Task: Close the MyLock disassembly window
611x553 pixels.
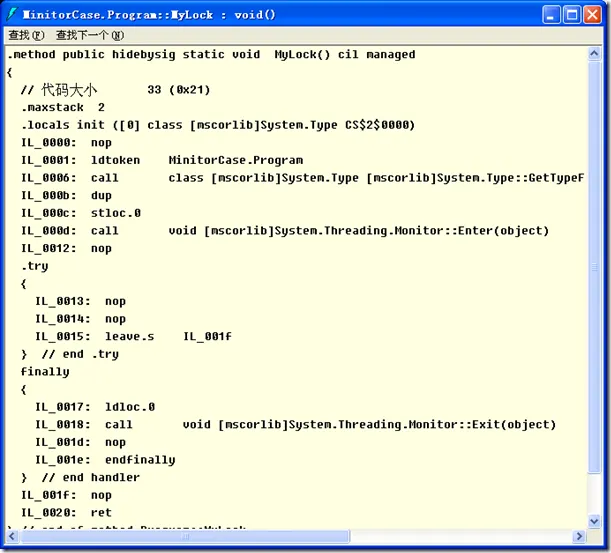Action: point(592,15)
